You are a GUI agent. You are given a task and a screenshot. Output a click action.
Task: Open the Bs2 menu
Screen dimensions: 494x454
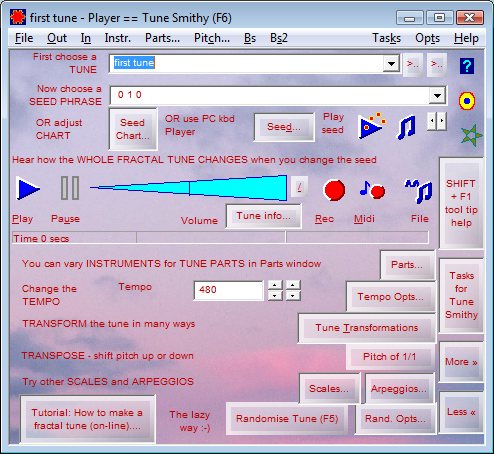(279, 38)
